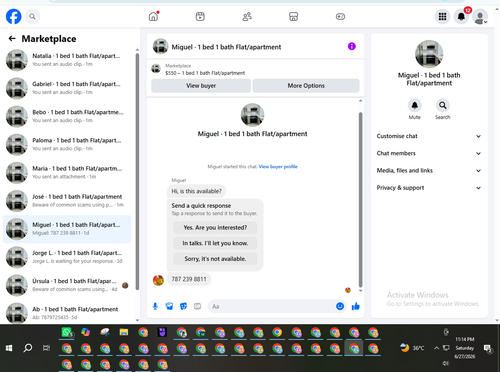500x372 pixels.
Task: Send a thumbs-up like
Action: click(356, 306)
